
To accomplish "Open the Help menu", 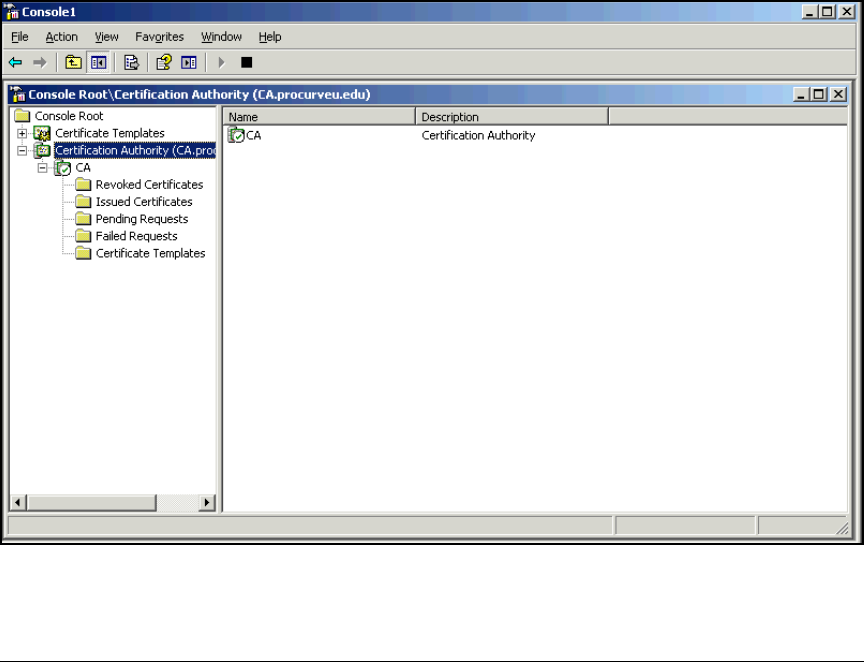I will 270,37.
